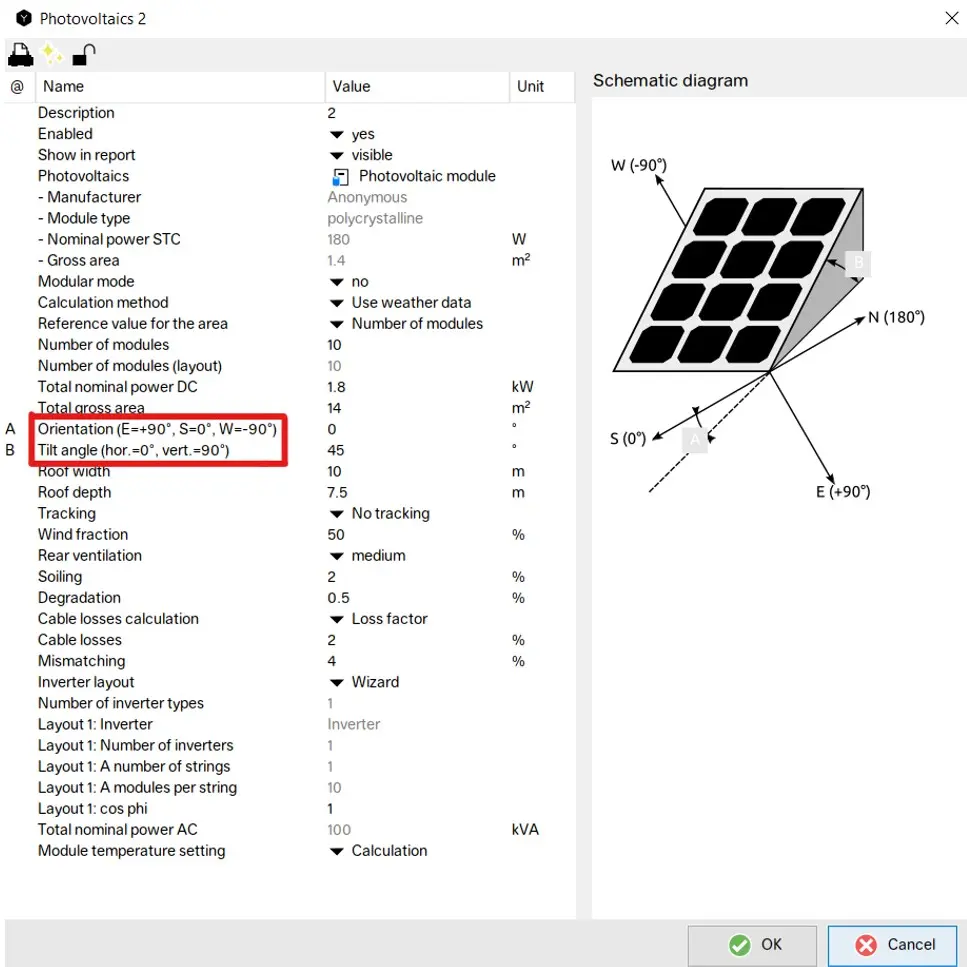Click the yellow sparkle wizard icon

[52, 54]
